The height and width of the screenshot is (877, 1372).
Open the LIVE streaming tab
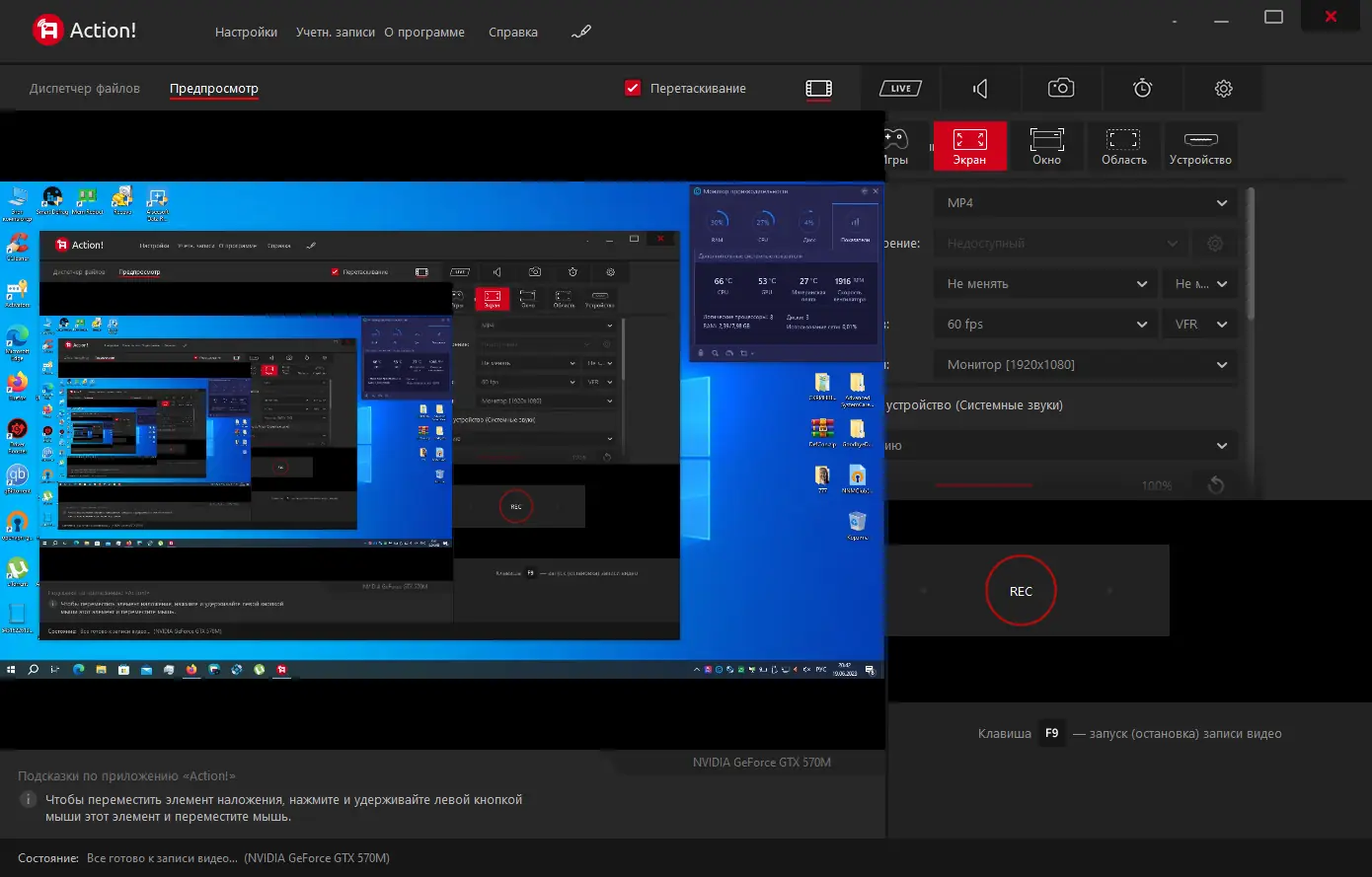(900, 89)
